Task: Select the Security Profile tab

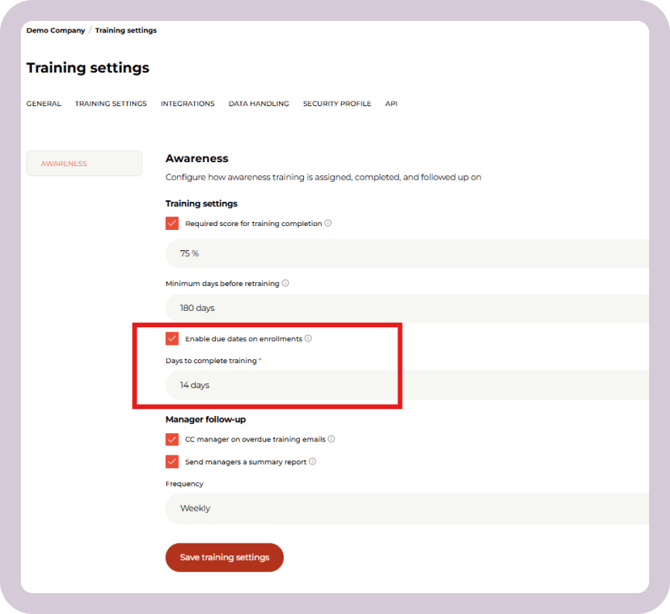Action: point(337,104)
